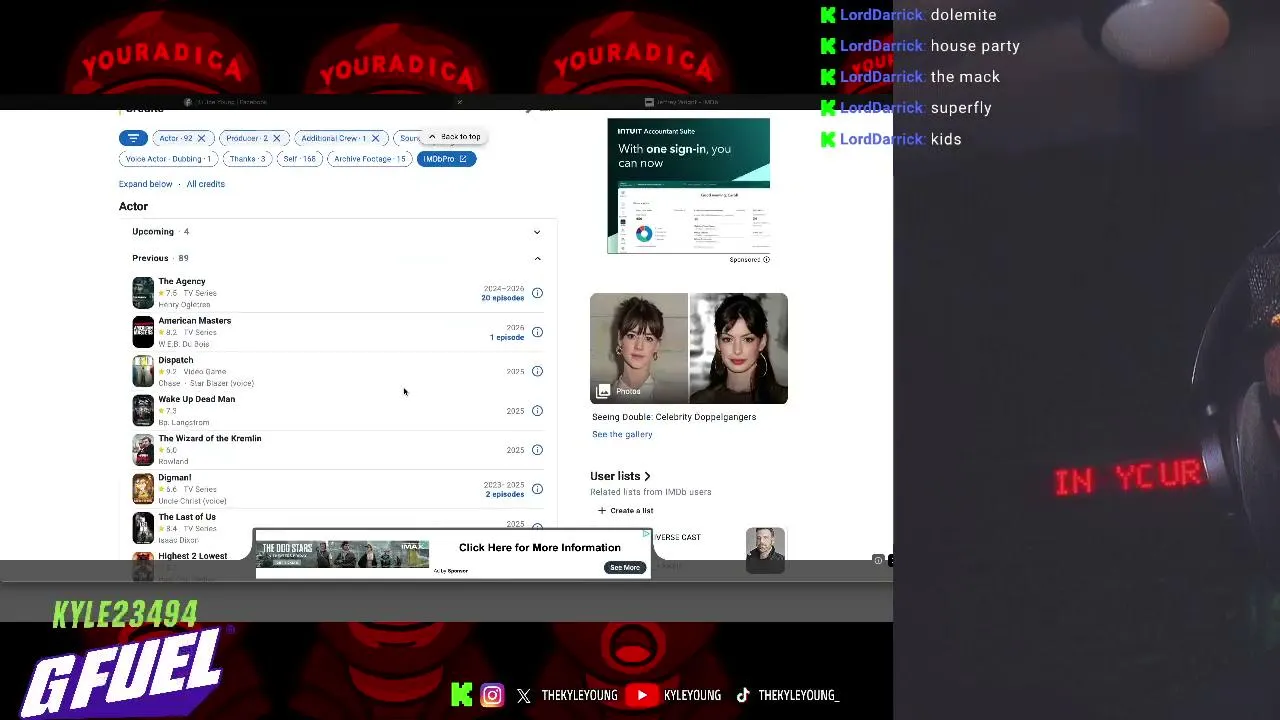Select the Self 156 filter chip
This screenshot has width=1280, height=720.
tap(299, 159)
